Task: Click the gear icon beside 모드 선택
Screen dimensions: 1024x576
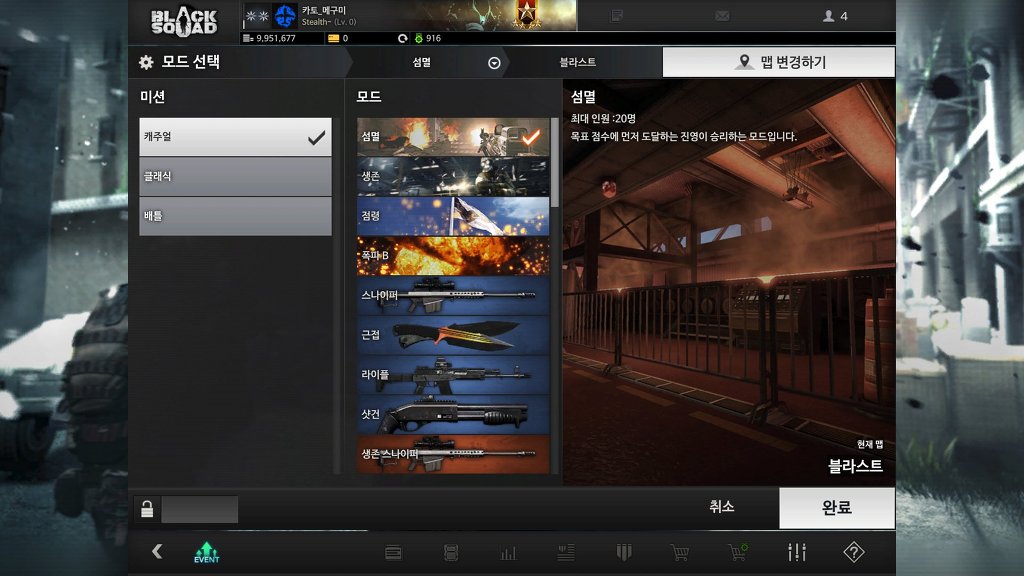Action: pyautogui.click(x=146, y=62)
